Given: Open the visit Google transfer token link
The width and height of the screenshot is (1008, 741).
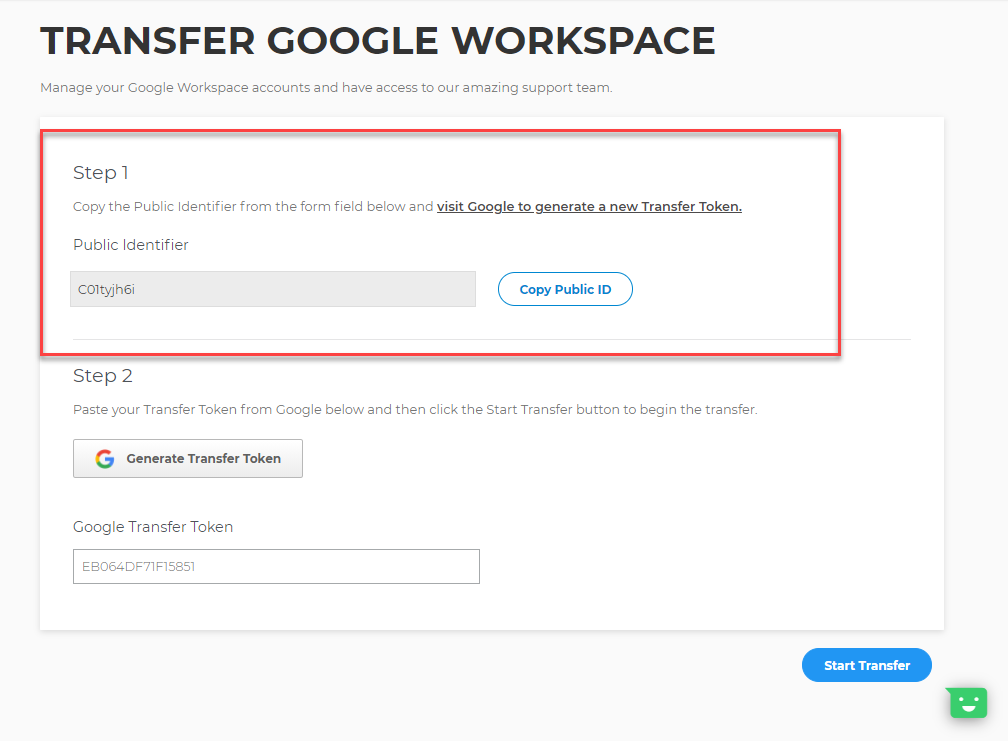Looking at the screenshot, I should point(589,206).
